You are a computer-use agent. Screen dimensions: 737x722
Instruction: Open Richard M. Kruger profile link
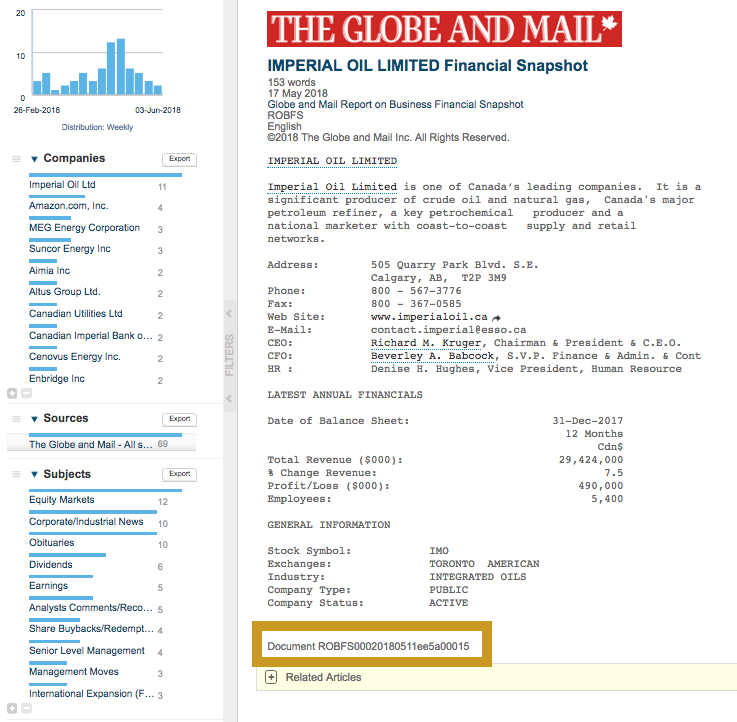click(426, 343)
